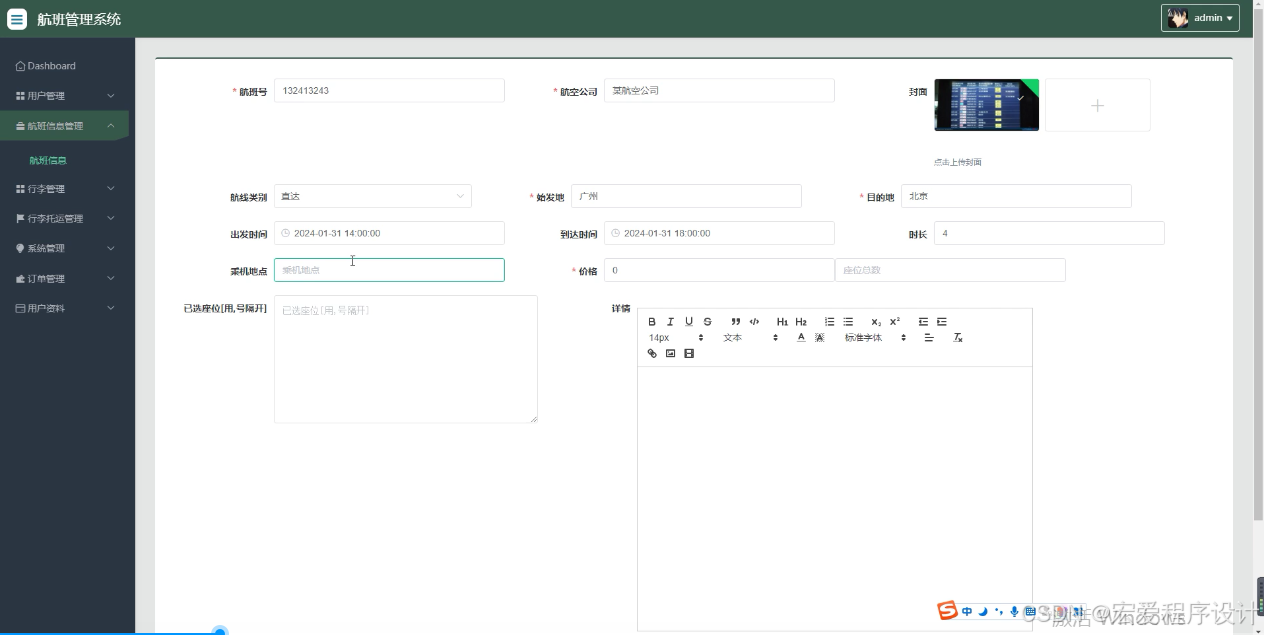Expand the 用户资料 sidebar menu
This screenshot has width=1264, height=635.
click(x=65, y=308)
